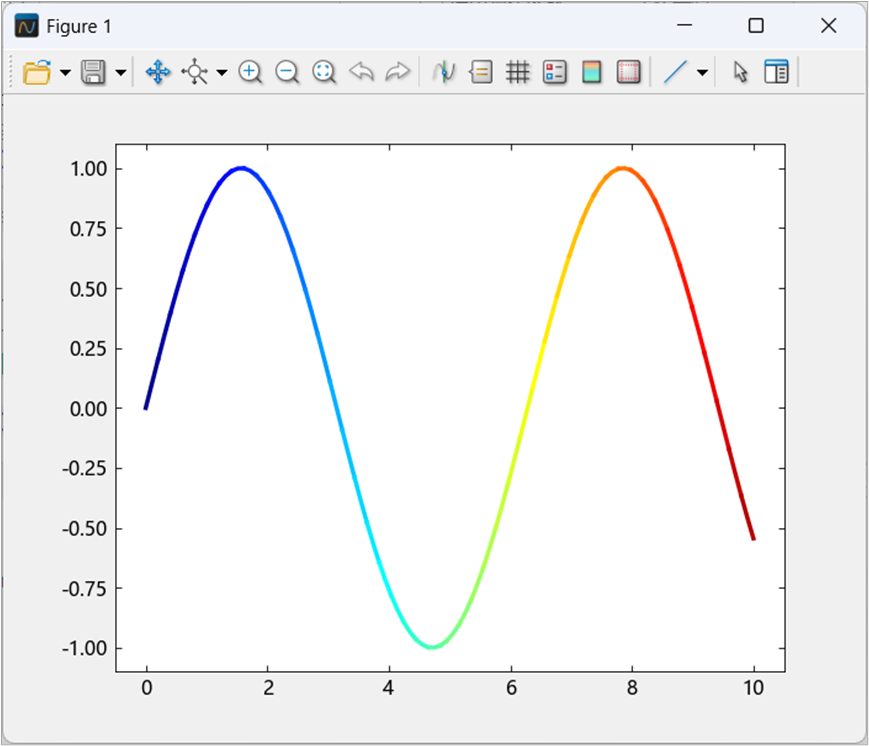
Task: Click the zoom in magnifier icon
Action: (251, 72)
